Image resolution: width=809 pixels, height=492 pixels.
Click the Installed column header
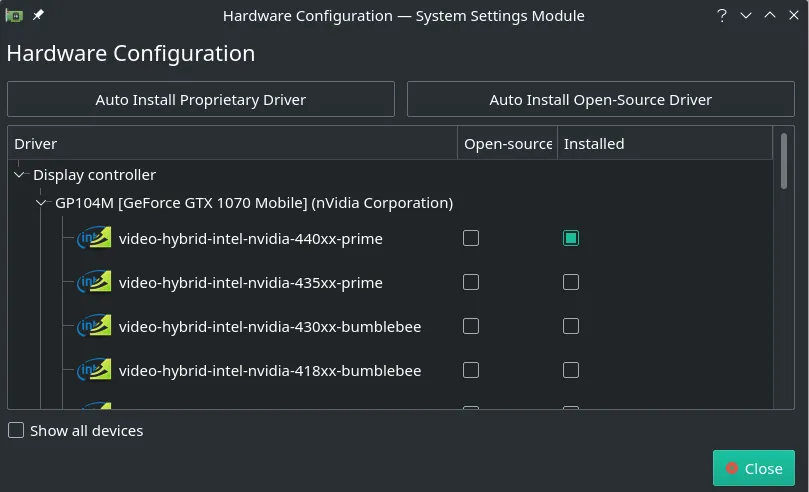pyautogui.click(x=664, y=144)
